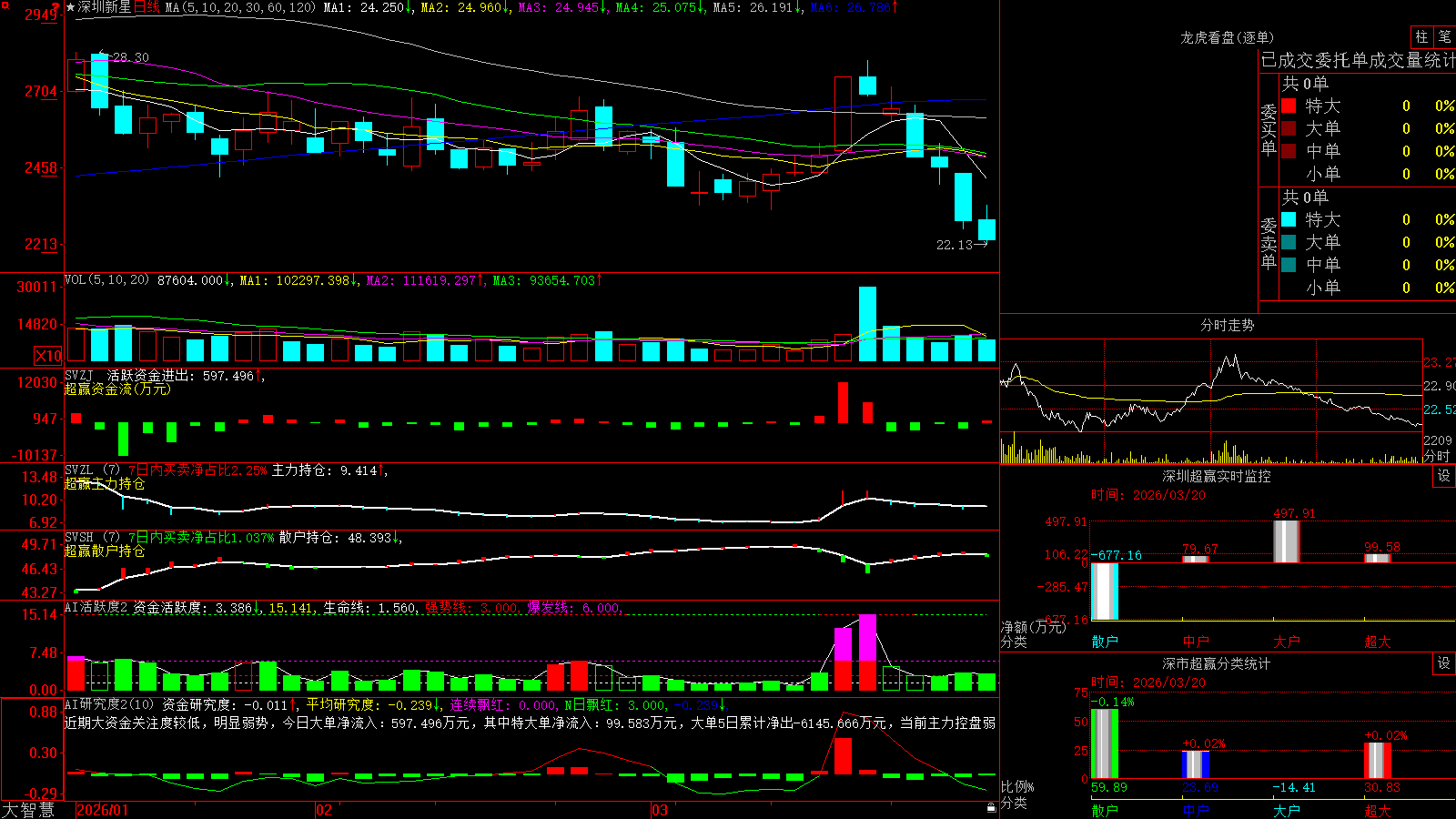Click the dark red 中单 buy-order swatch
The image size is (1456, 819).
click(1289, 151)
